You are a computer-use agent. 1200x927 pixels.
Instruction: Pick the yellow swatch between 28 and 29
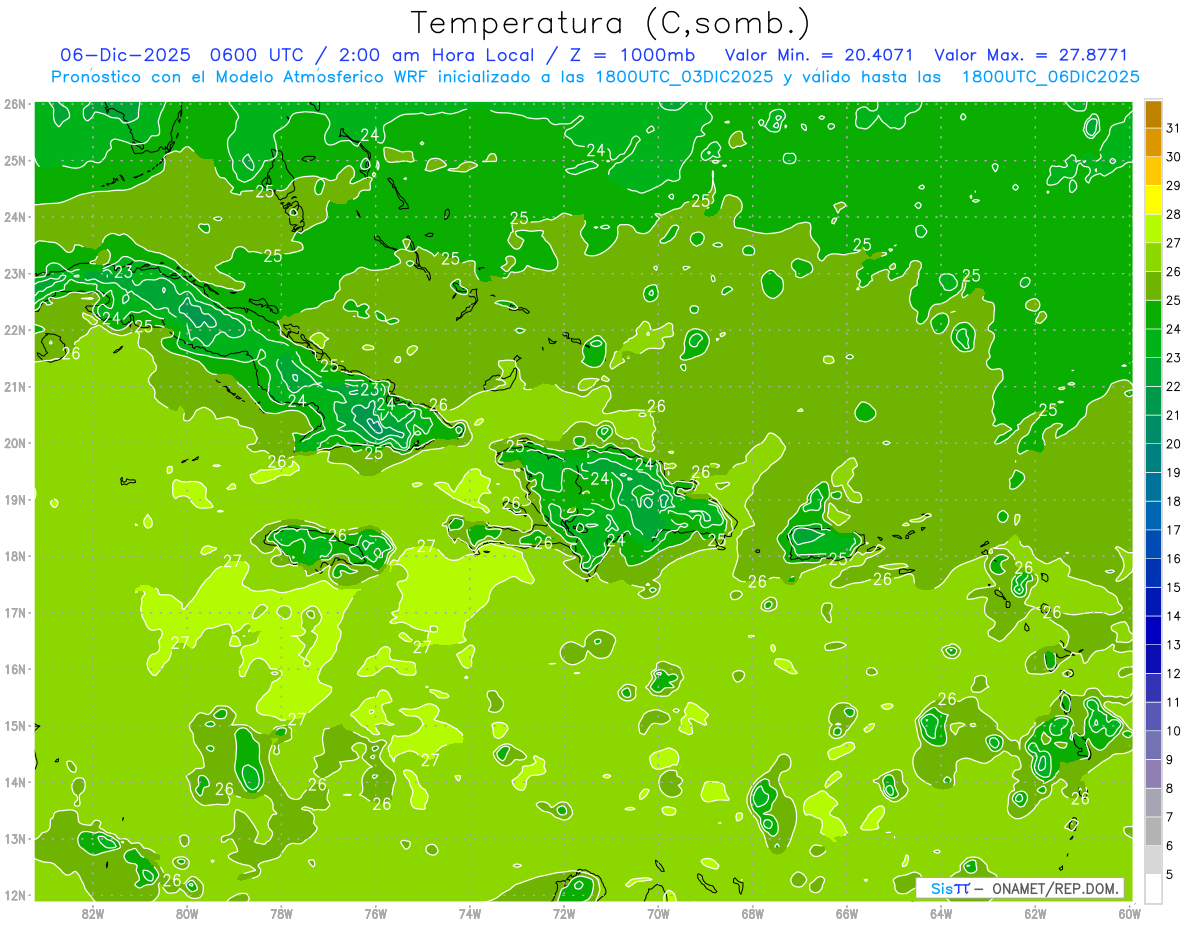1154,200
